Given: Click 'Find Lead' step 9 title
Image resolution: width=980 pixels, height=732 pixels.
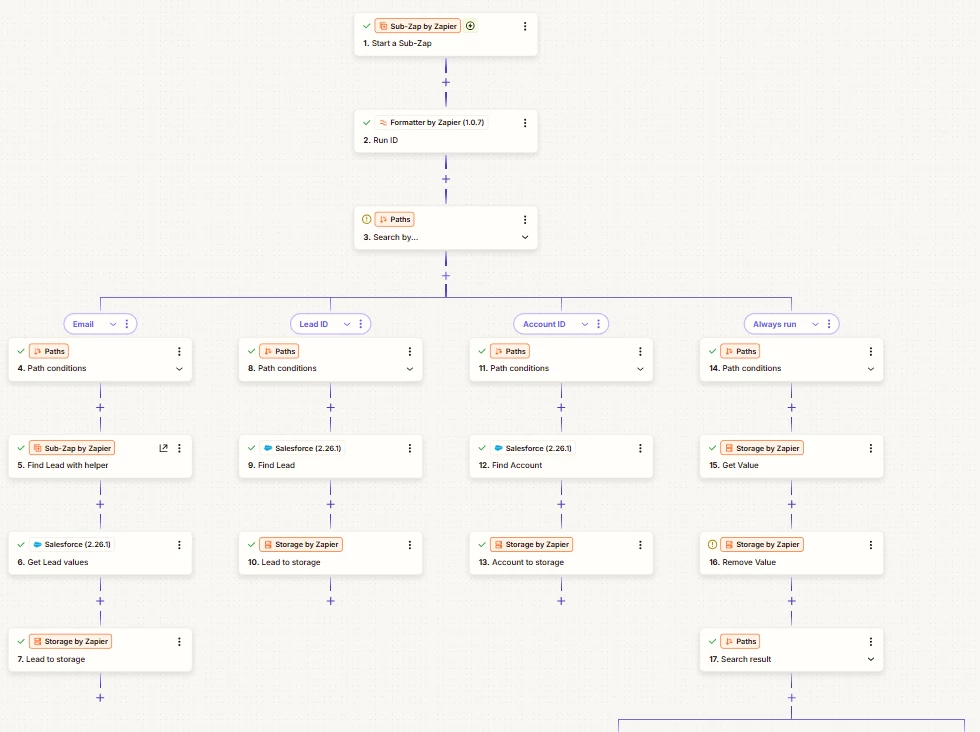Looking at the screenshot, I should coord(276,466).
